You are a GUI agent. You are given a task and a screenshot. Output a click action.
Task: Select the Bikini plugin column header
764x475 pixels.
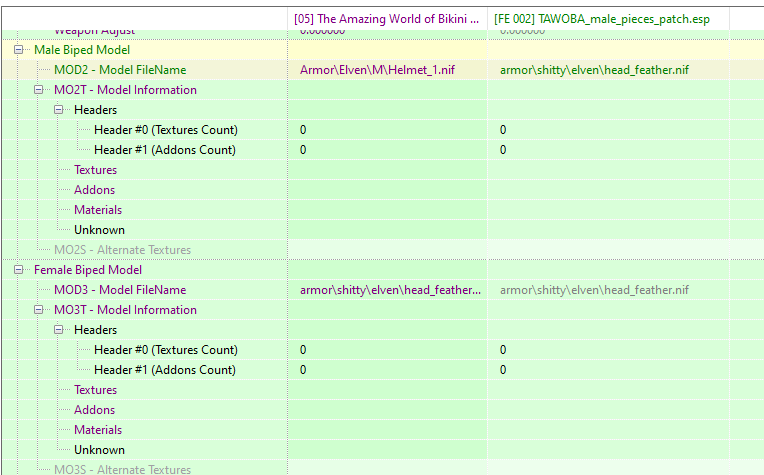coord(387,19)
